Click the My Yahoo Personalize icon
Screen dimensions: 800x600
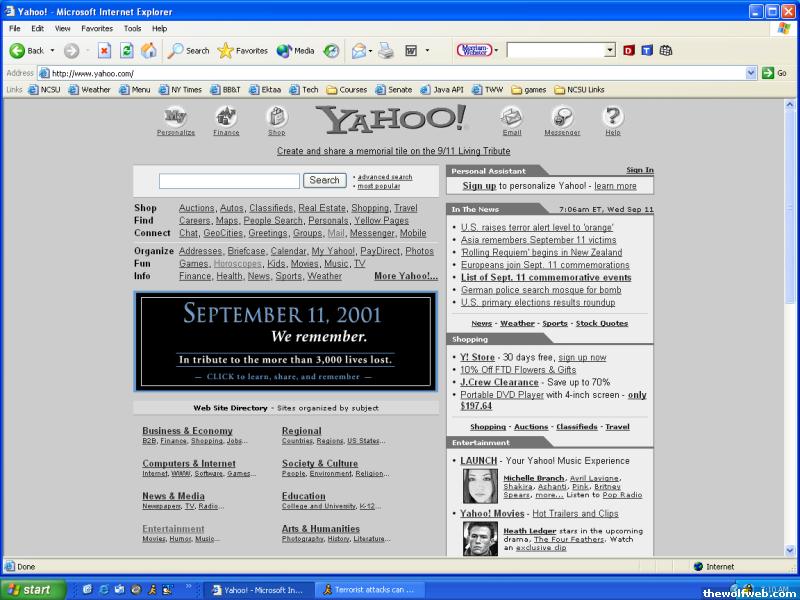click(x=176, y=118)
